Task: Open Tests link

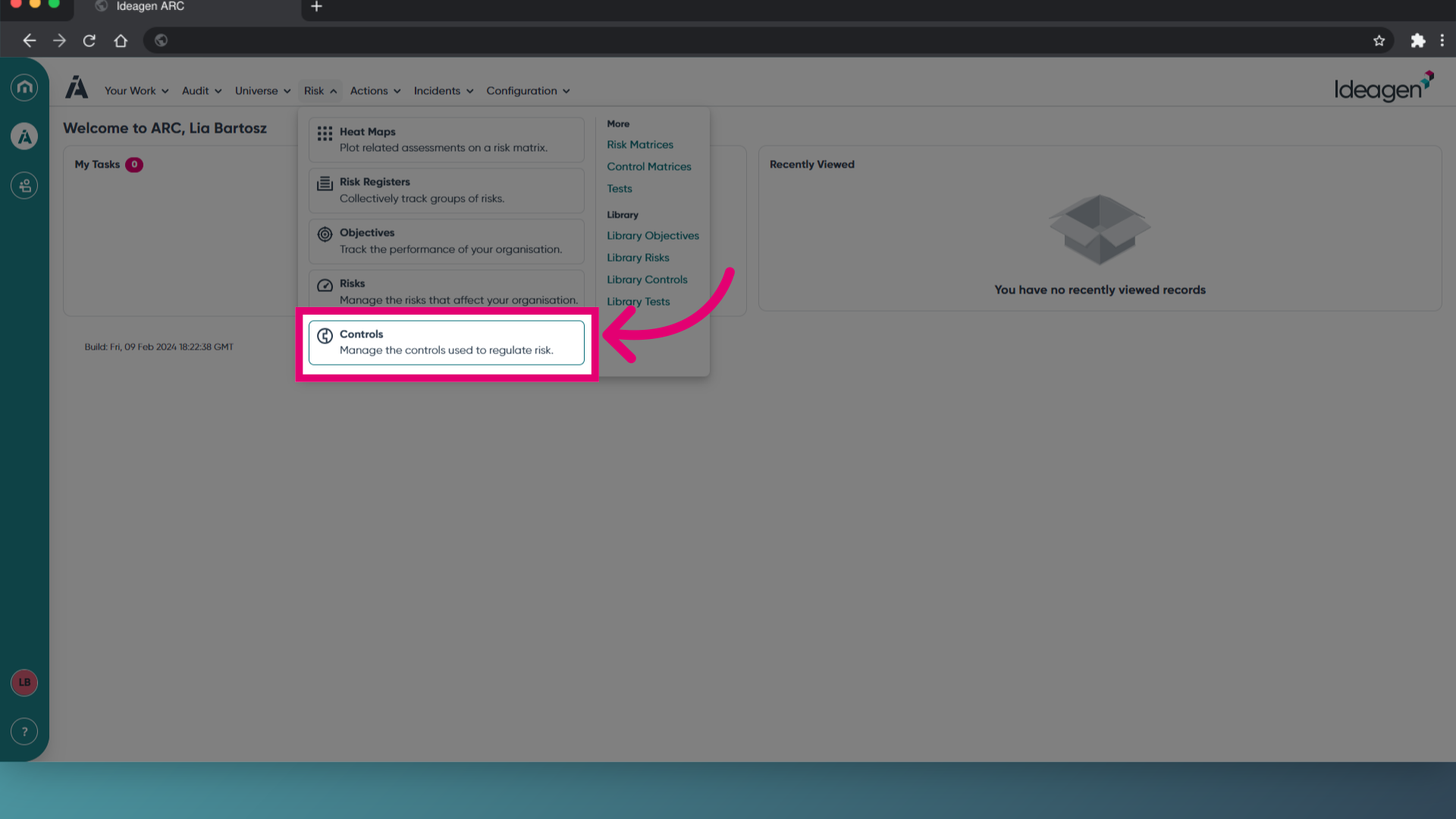Action: pos(620,189)
